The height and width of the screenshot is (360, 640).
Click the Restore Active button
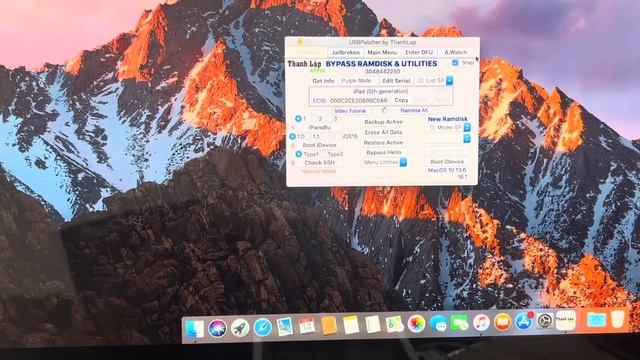click(x=383, y=142)
